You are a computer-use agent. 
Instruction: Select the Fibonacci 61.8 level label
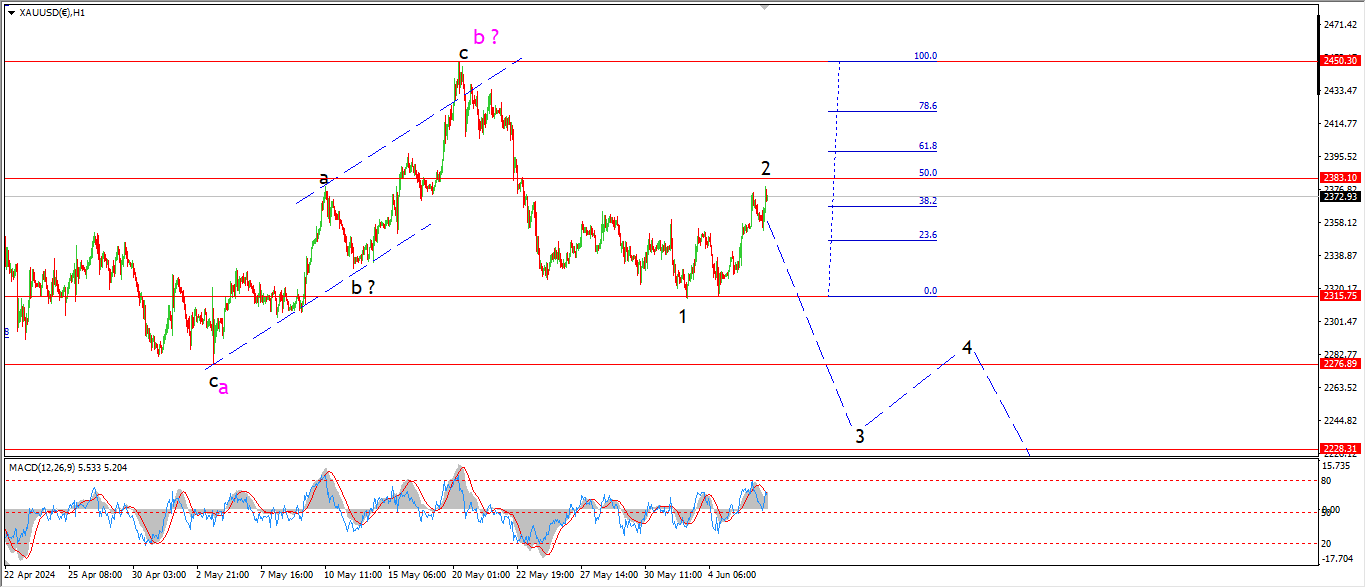pos(927,146)
